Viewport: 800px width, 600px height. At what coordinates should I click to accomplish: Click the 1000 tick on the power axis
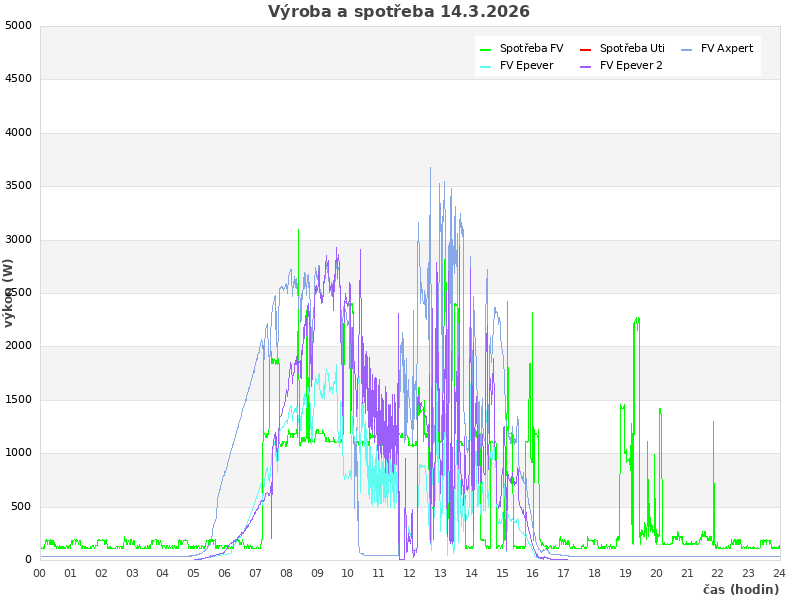click(18, 453)
